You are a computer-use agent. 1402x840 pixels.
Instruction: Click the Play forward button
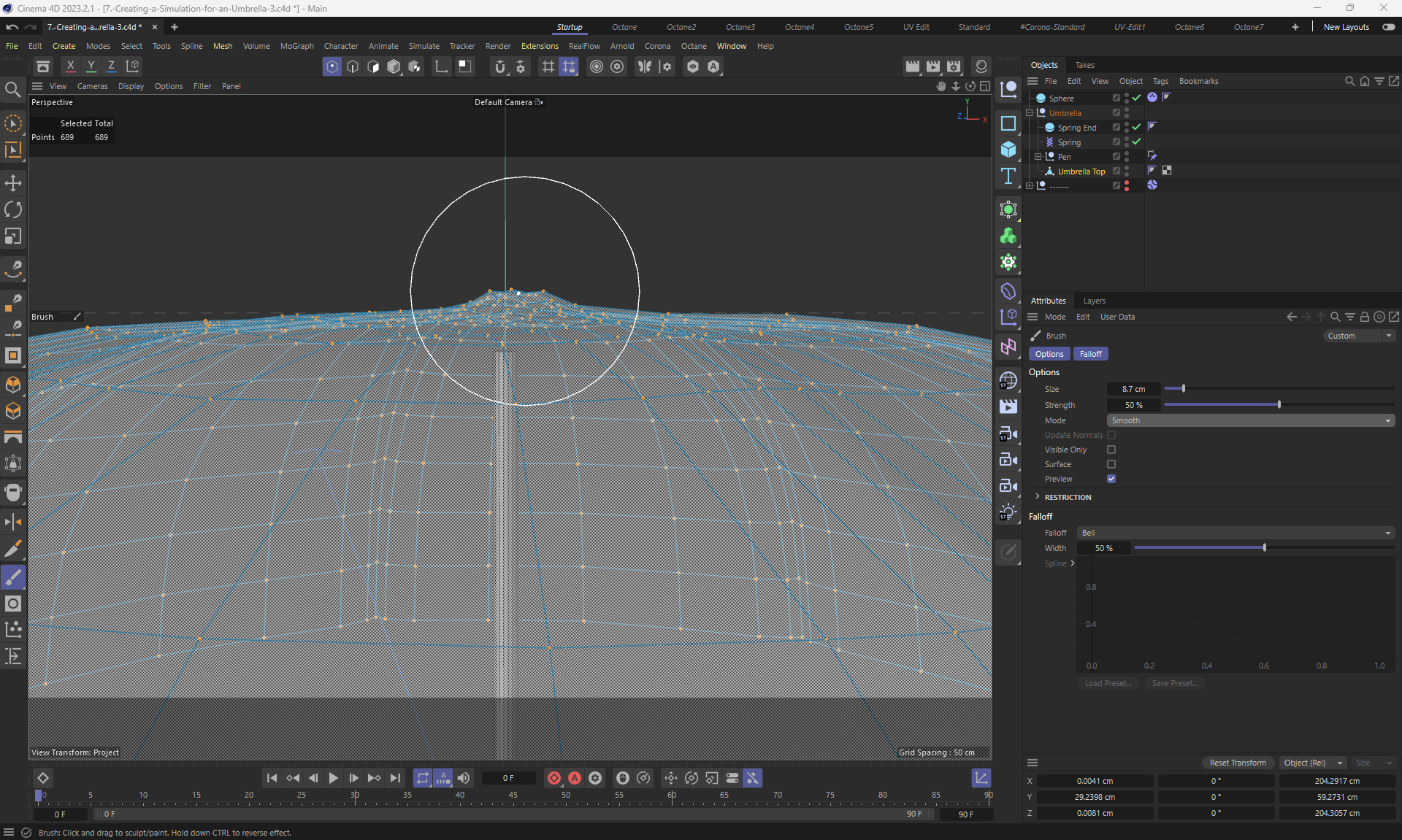point(333,778)
